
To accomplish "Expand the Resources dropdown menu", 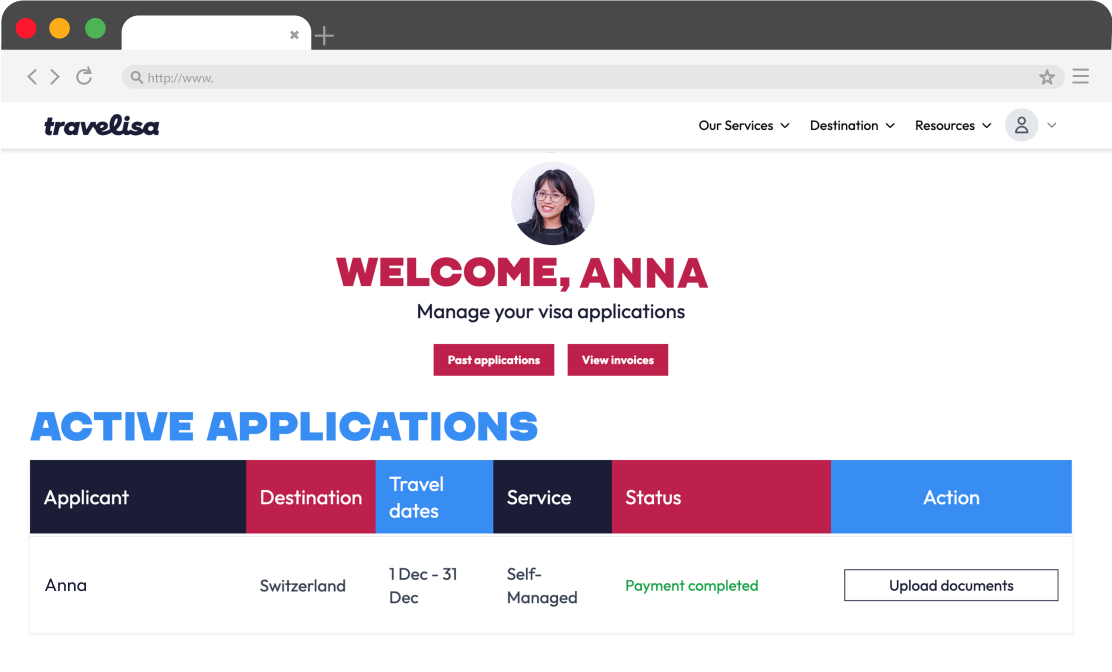I will coord(953,126).
